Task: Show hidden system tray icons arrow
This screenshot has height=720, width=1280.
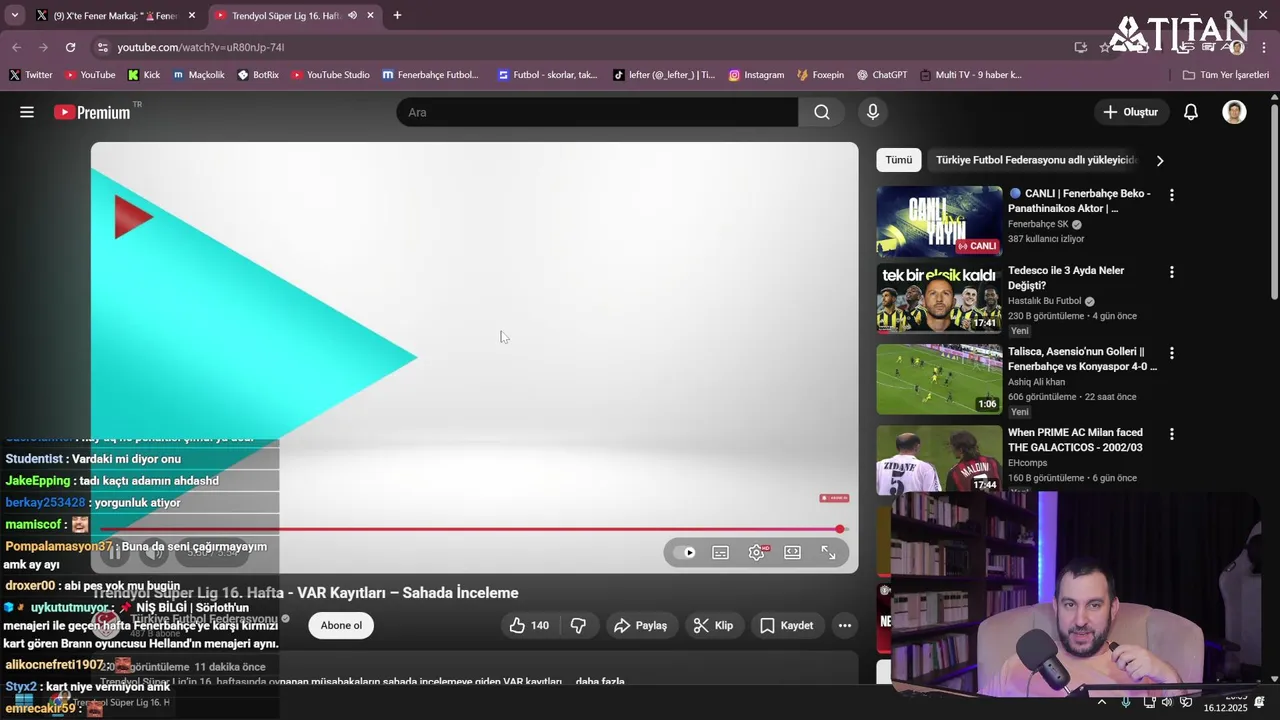Action: pos(1103,702)
